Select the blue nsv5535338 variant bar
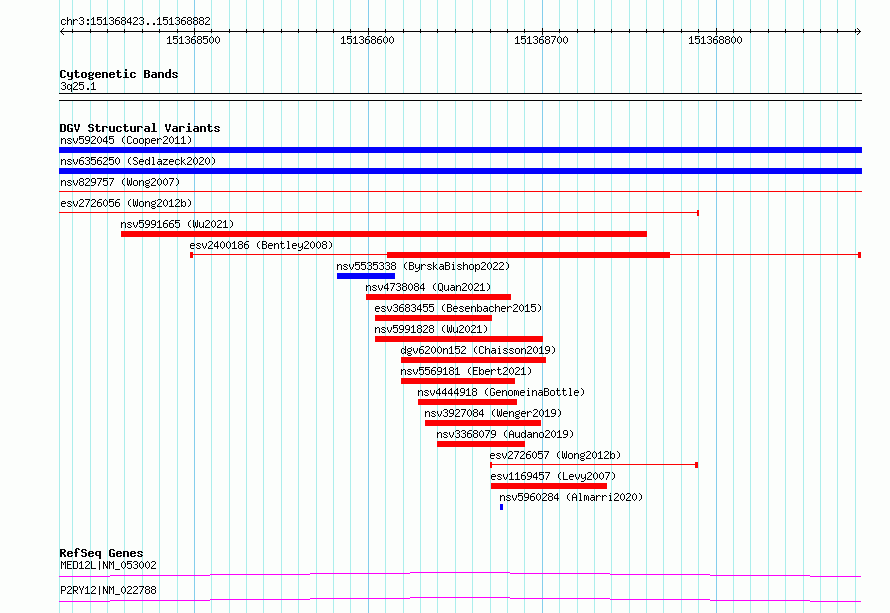This screenshot has height=613, width=890. click(x=366, y=276)
